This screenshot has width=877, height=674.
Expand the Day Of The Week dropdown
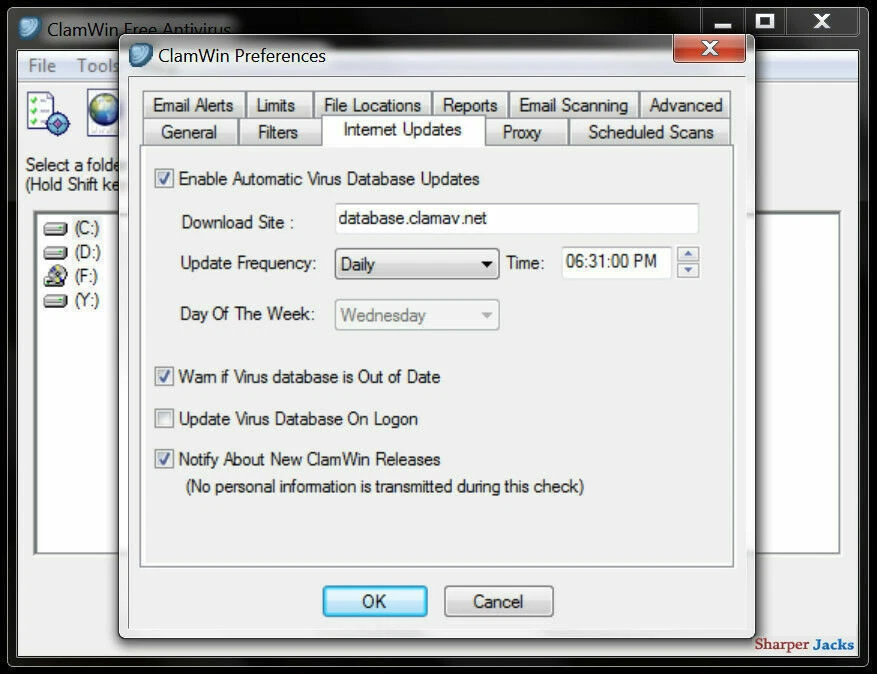[x=487, y=315]
